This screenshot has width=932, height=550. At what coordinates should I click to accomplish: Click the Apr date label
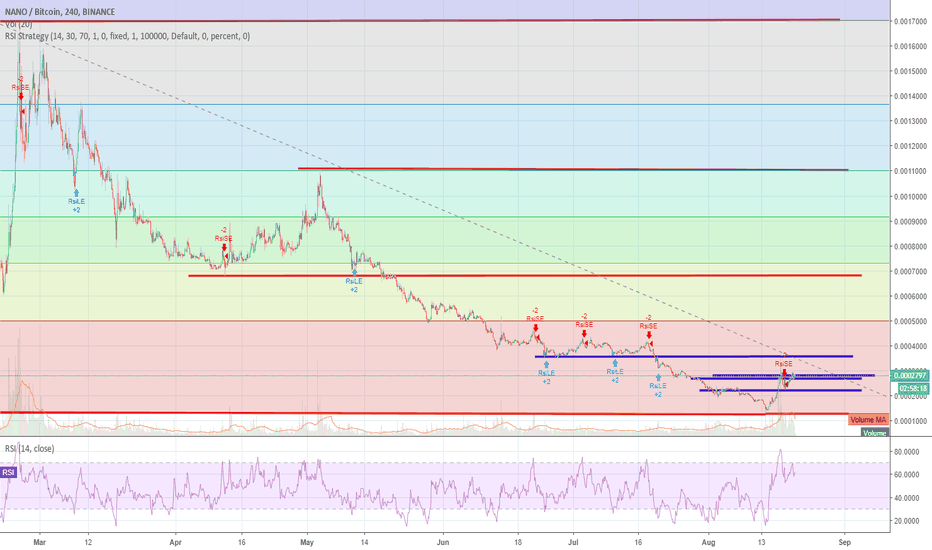point(175,542)
